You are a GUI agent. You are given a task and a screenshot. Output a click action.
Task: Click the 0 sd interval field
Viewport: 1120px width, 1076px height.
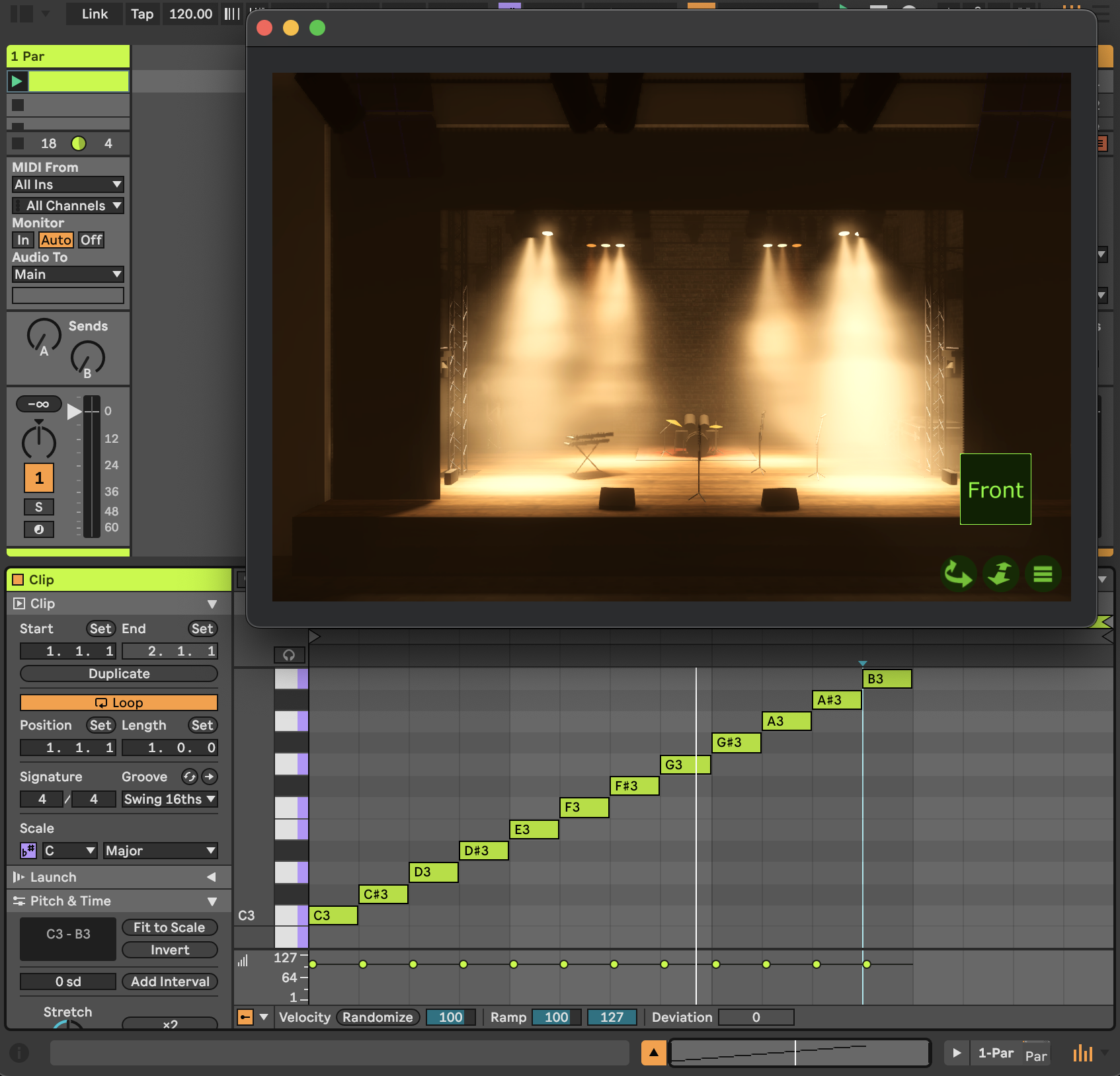(68, 981)
